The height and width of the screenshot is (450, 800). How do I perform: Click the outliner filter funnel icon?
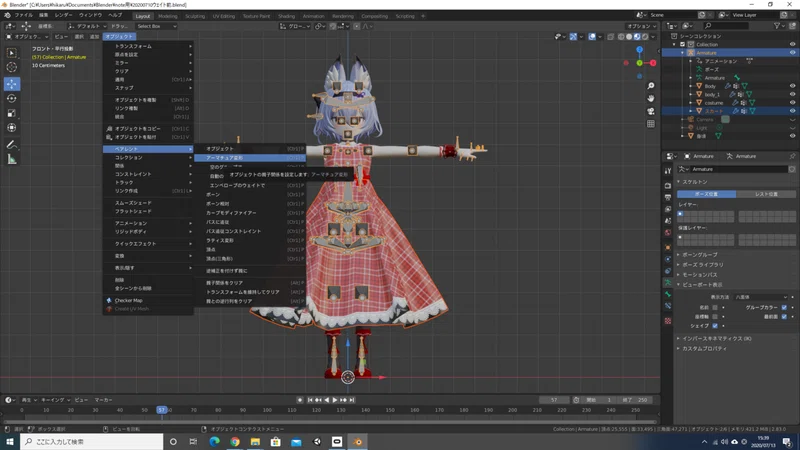point(777,26)
